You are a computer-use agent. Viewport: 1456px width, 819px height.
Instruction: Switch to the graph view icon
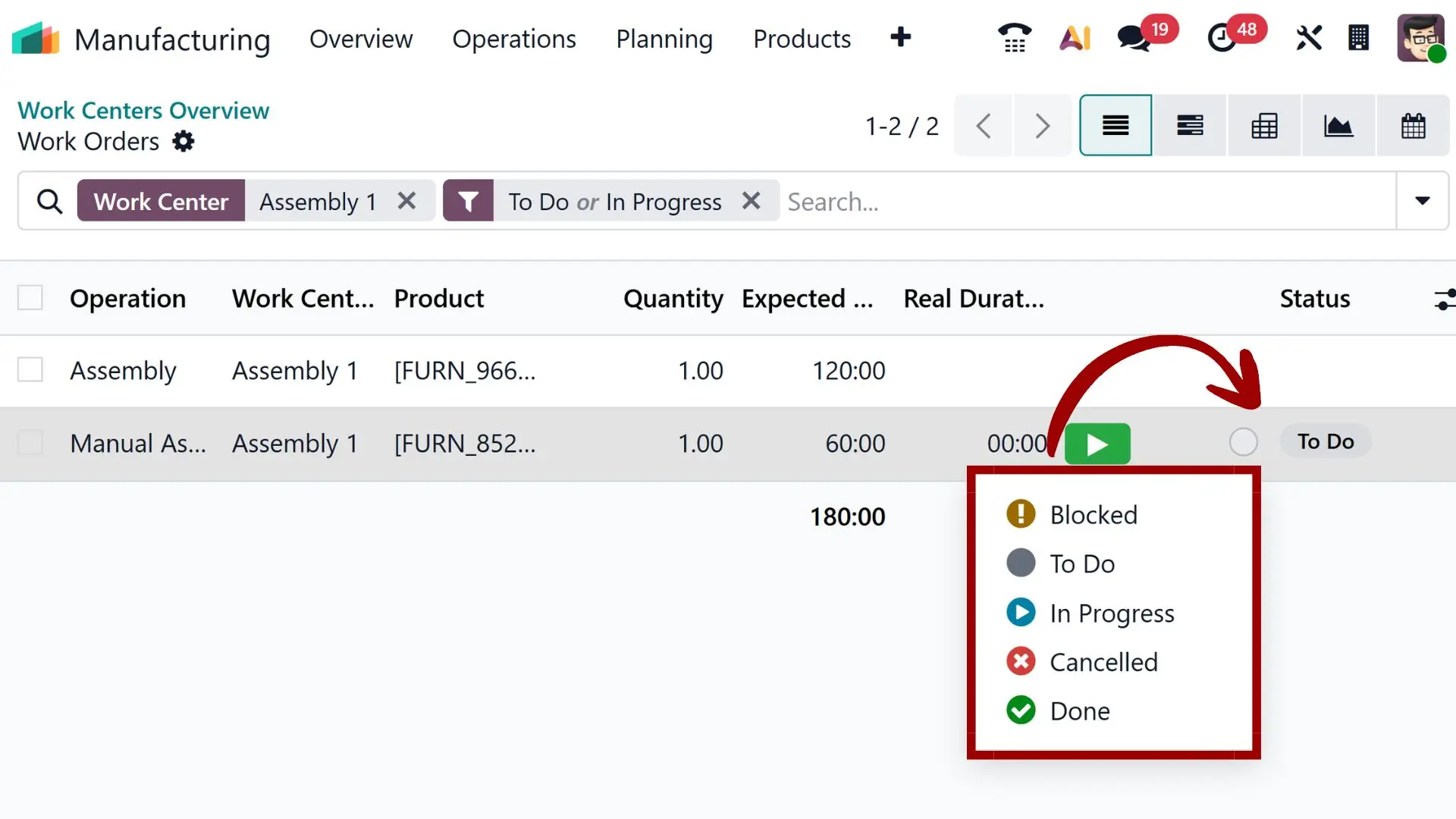click(x=1338, y=126)
